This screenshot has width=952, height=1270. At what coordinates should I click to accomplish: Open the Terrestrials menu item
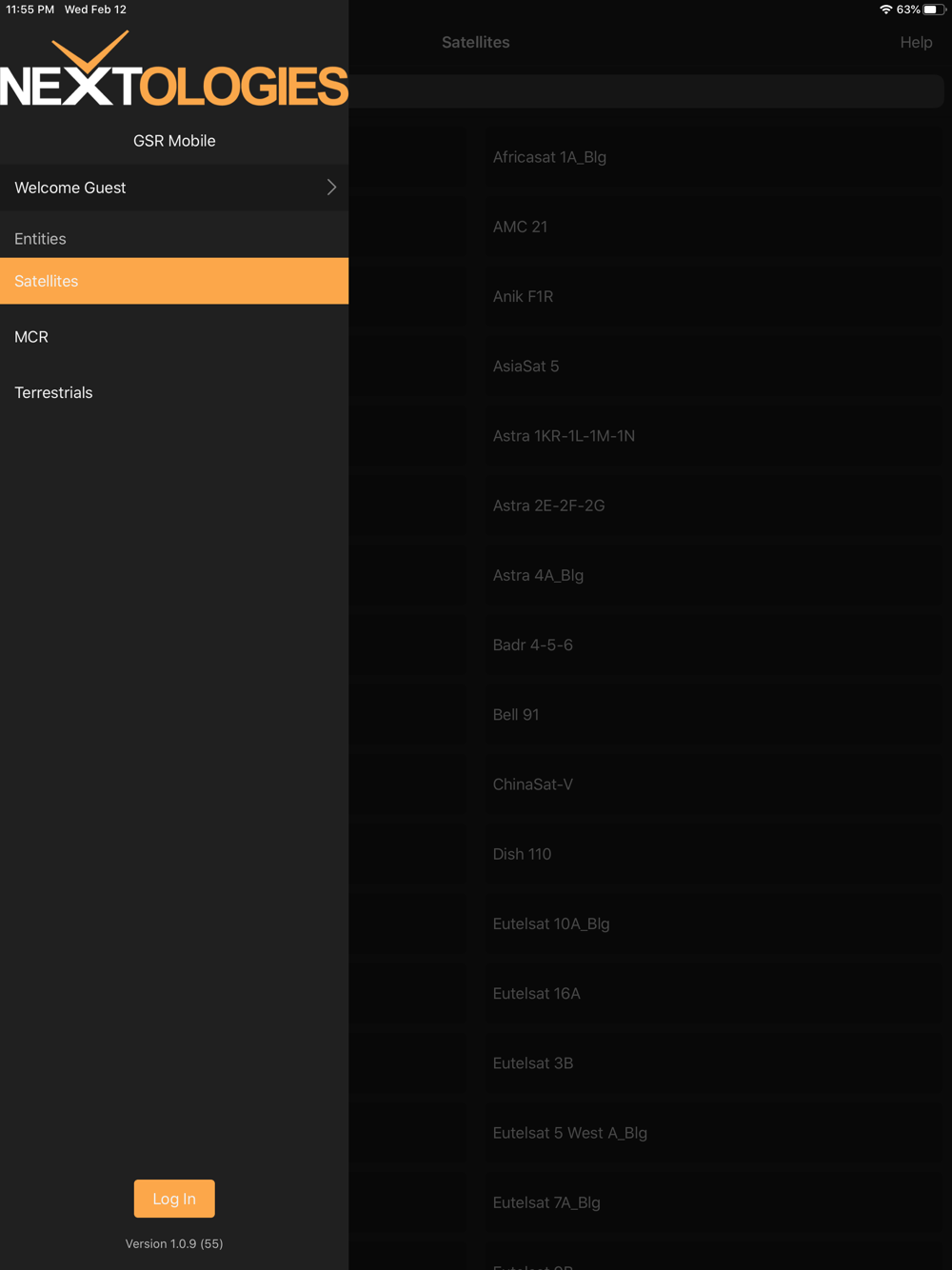point(174,392)
